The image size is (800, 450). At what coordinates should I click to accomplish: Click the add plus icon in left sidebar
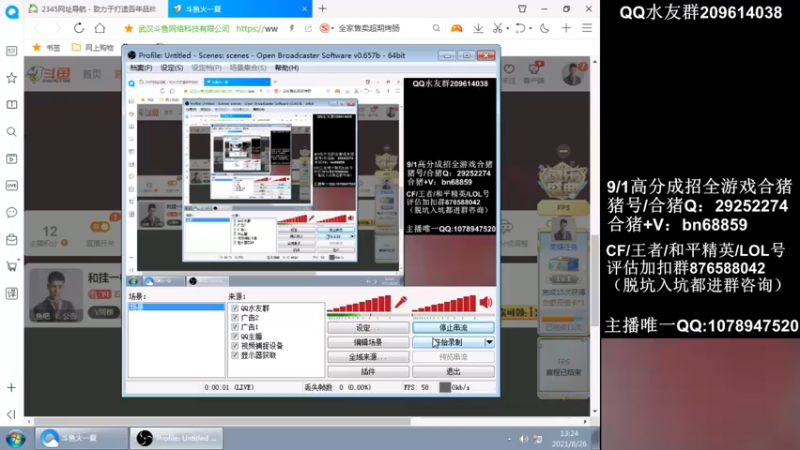click(x=11, y=388)
